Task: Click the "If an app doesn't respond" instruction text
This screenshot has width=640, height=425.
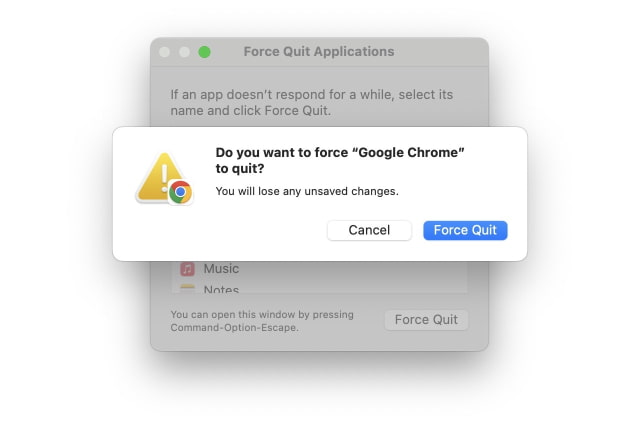Action: pos(311,95)
